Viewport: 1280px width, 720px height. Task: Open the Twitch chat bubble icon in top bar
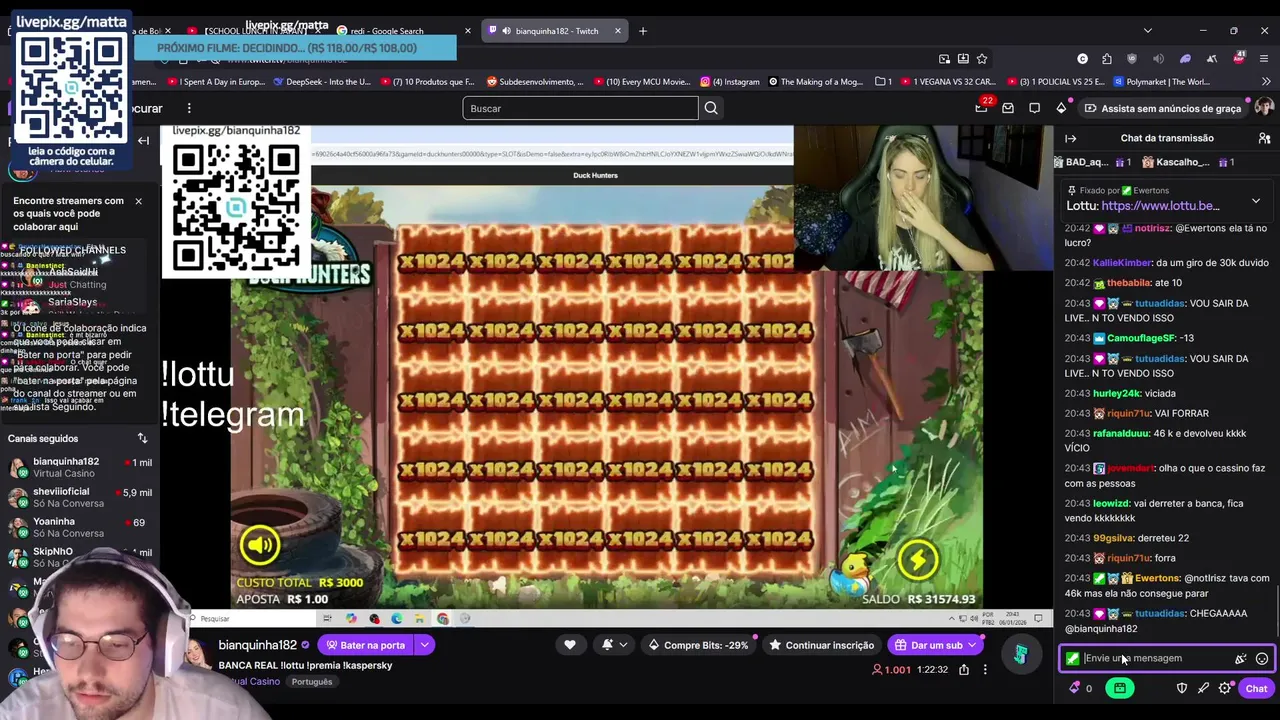click(x=1035, y=108)
